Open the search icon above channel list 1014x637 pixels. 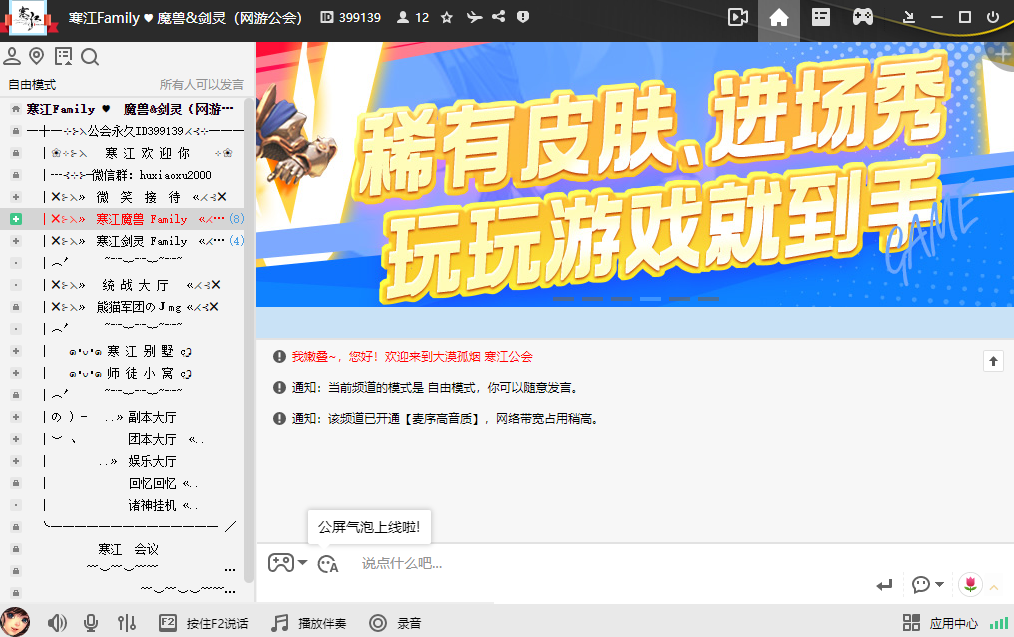pos(90,57)
